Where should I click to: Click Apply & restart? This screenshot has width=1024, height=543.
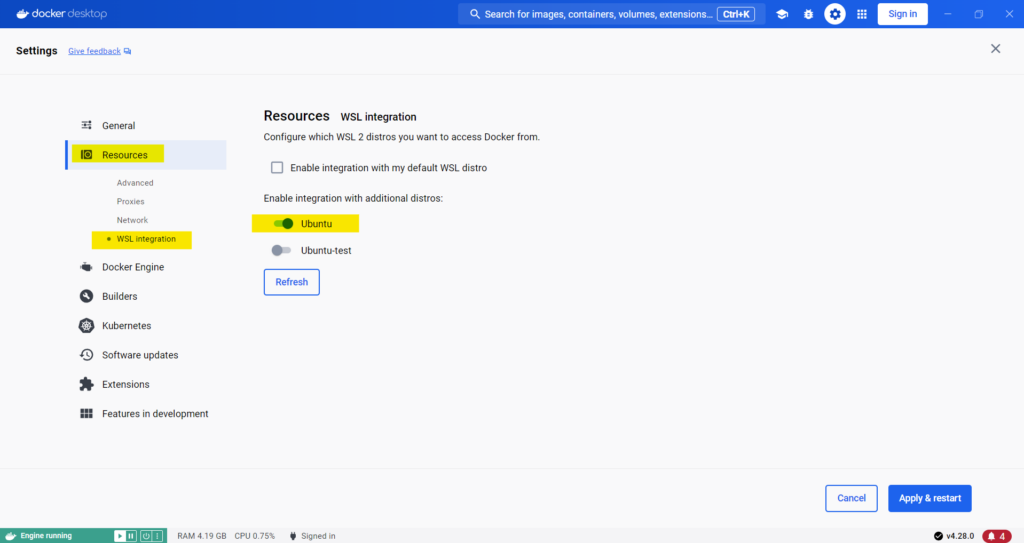[x=929, y=498]
